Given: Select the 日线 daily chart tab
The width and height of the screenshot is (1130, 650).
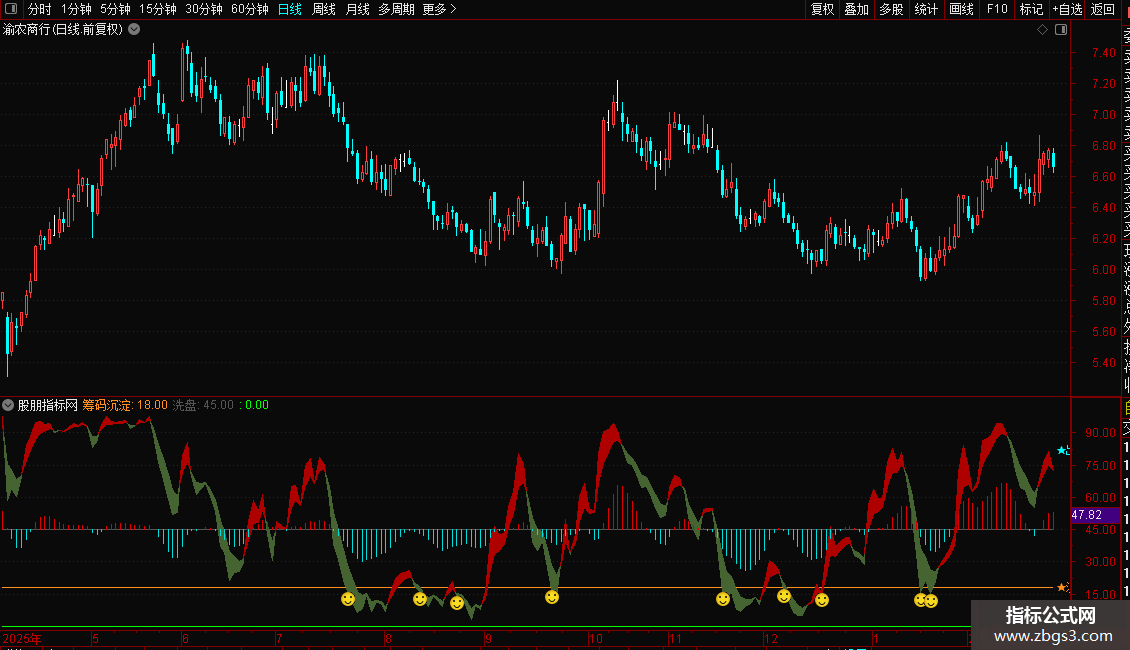Looking at the screenshot, I should point(290,9).
